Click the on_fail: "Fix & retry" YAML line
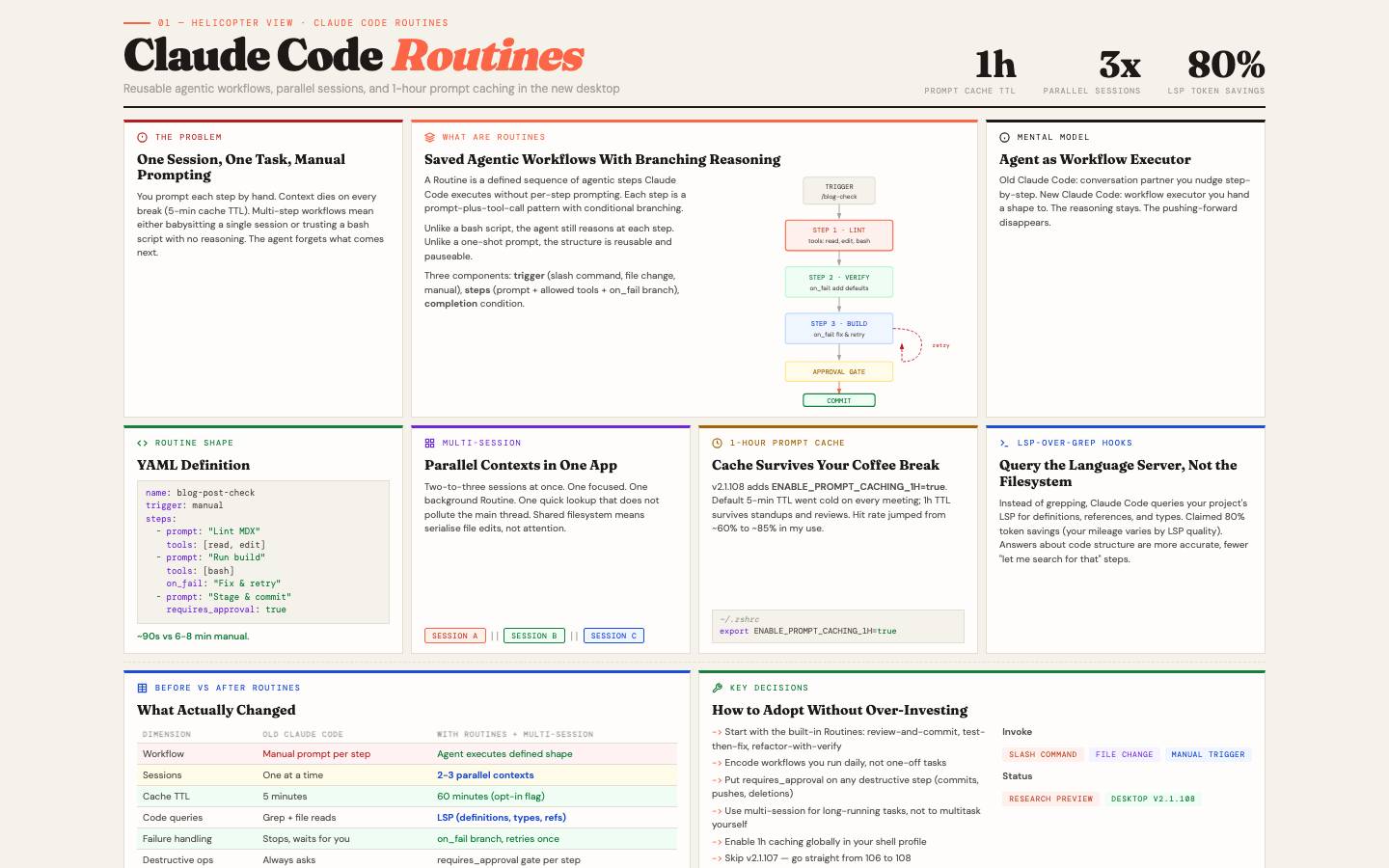This screenshot has height=868, width=1389. [x=224, y=583]
